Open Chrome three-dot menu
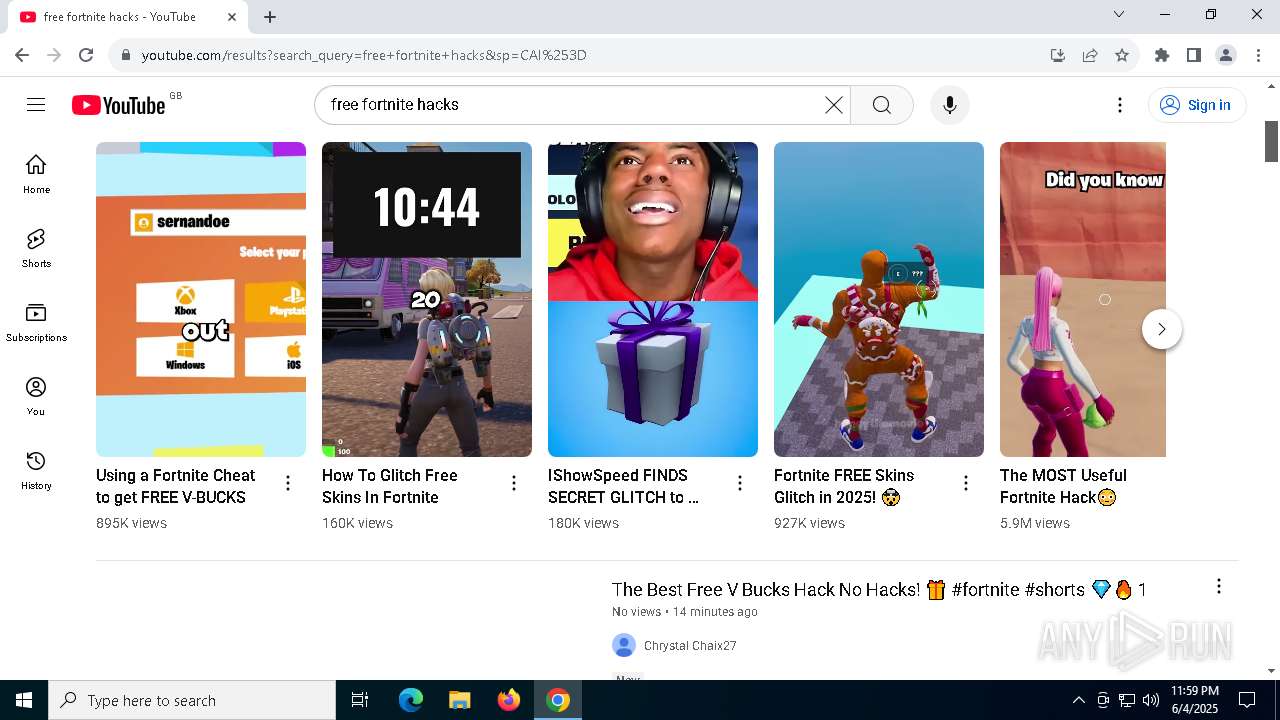This screenshot has width=1280, height=720. (x=1259, y=55)
